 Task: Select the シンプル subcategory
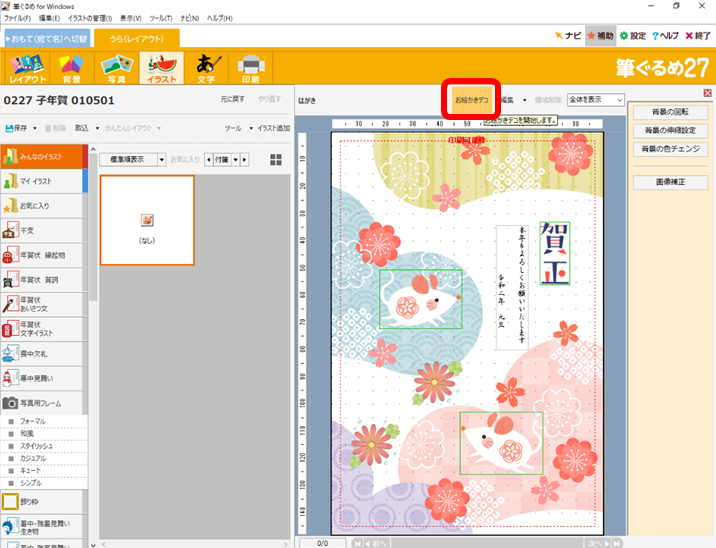44,483
